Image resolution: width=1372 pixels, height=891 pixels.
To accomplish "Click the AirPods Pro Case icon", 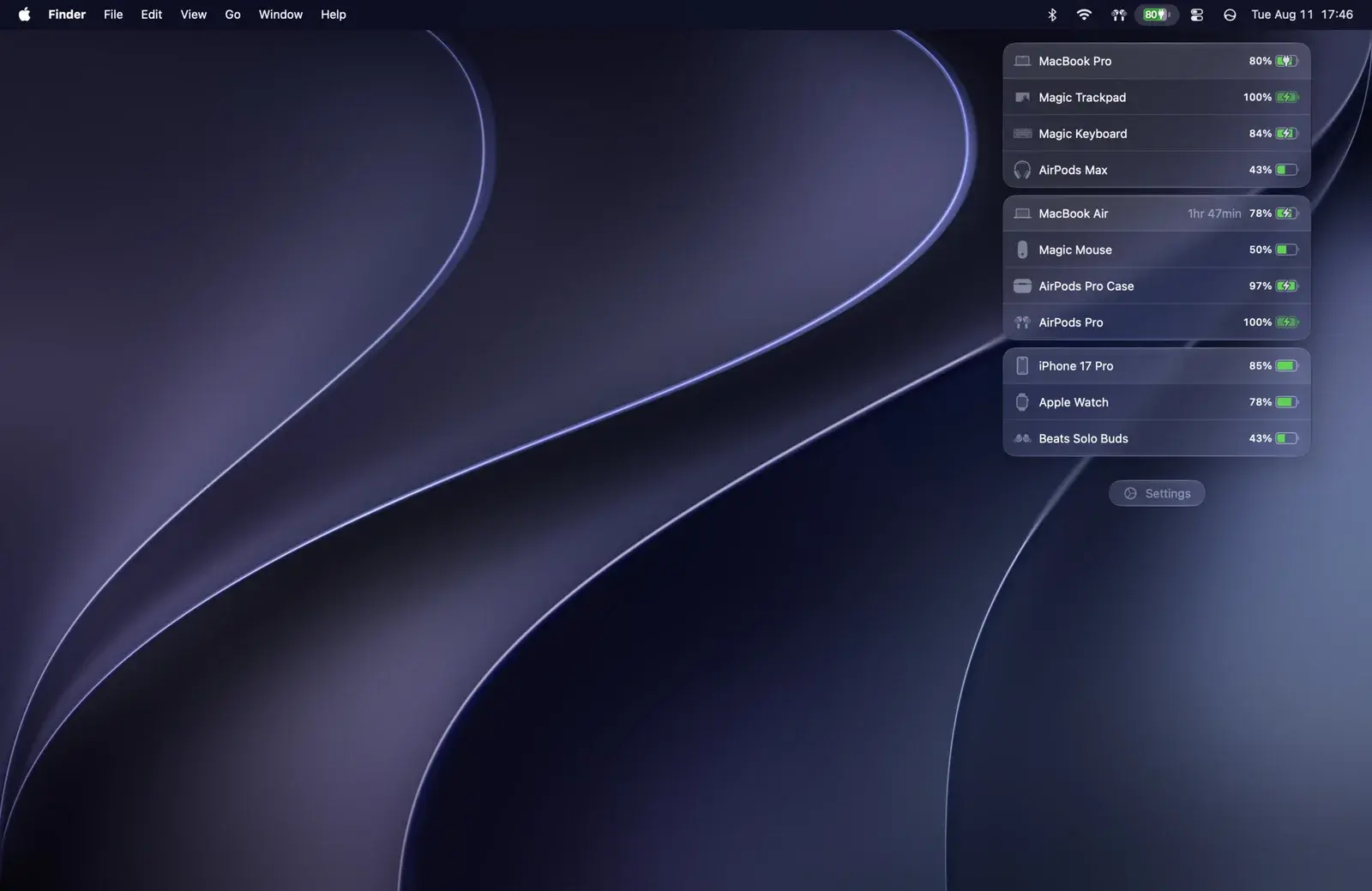I will coord(1022,286).
